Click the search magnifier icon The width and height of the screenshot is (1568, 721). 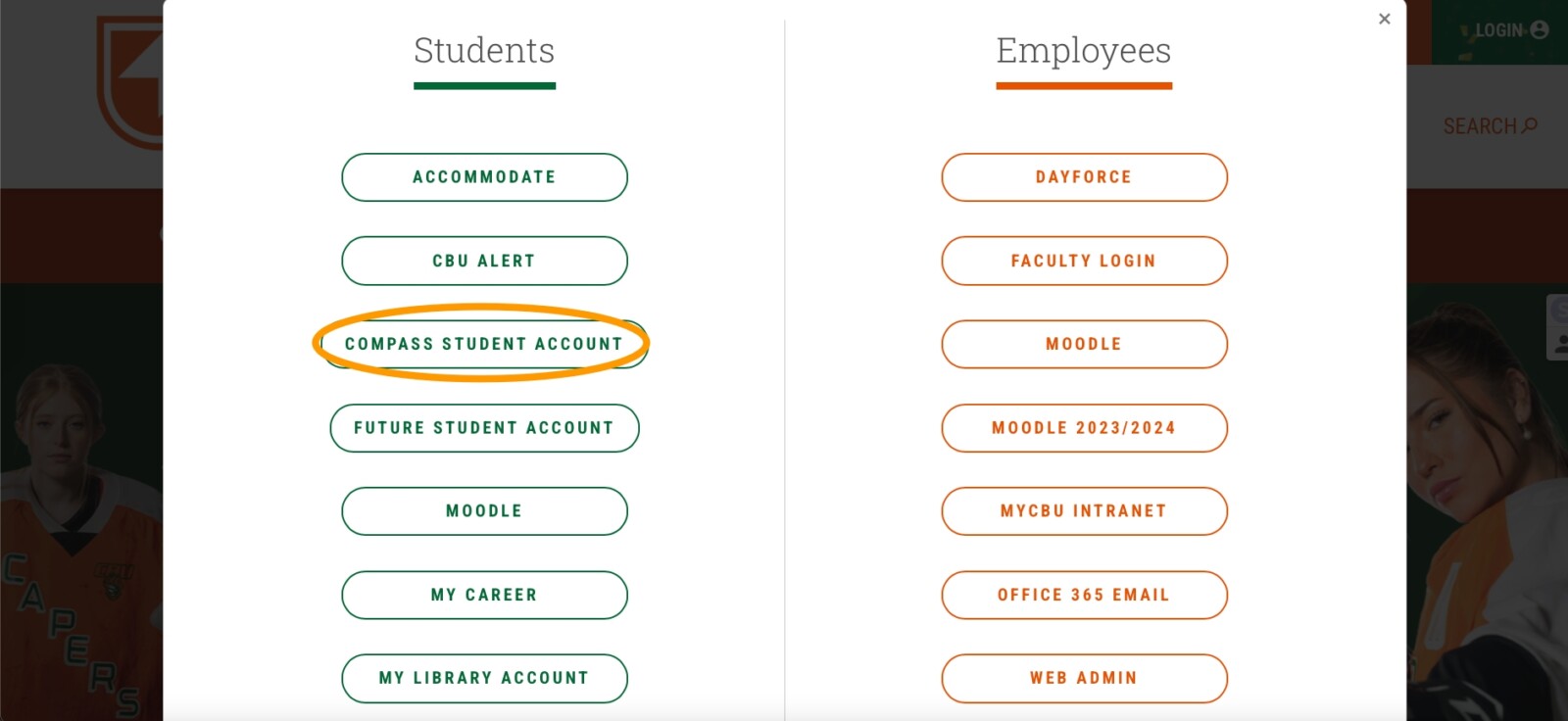1529,126
